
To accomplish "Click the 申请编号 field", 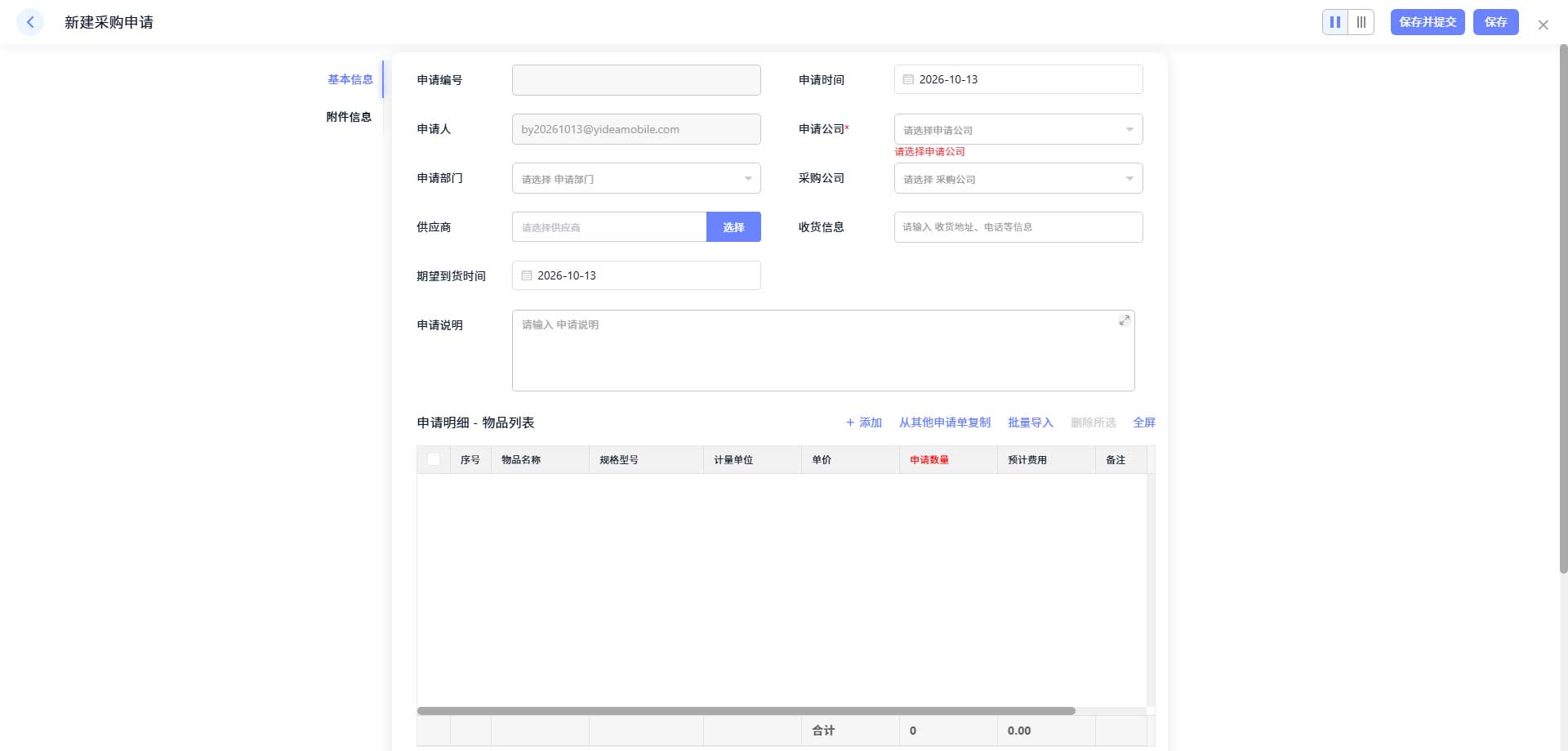I will point(636,80).
